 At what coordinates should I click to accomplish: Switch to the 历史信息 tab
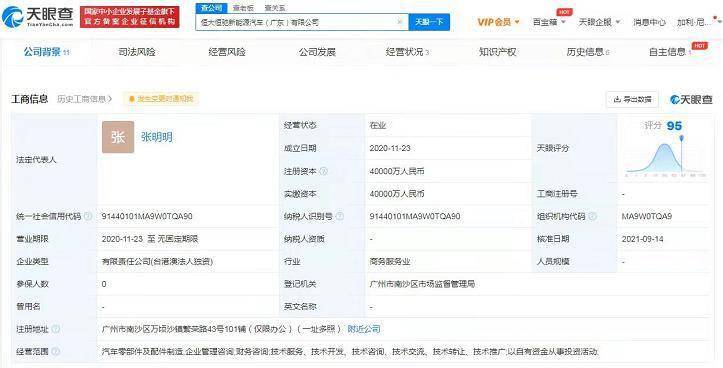tap(587, 52)
